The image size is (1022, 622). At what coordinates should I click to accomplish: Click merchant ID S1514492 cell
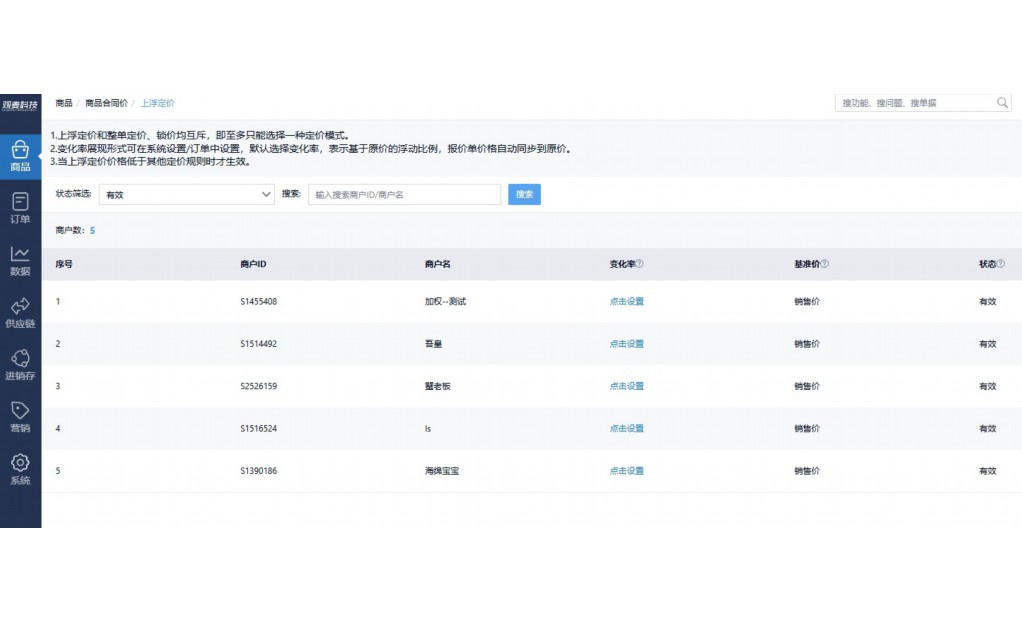258,344
